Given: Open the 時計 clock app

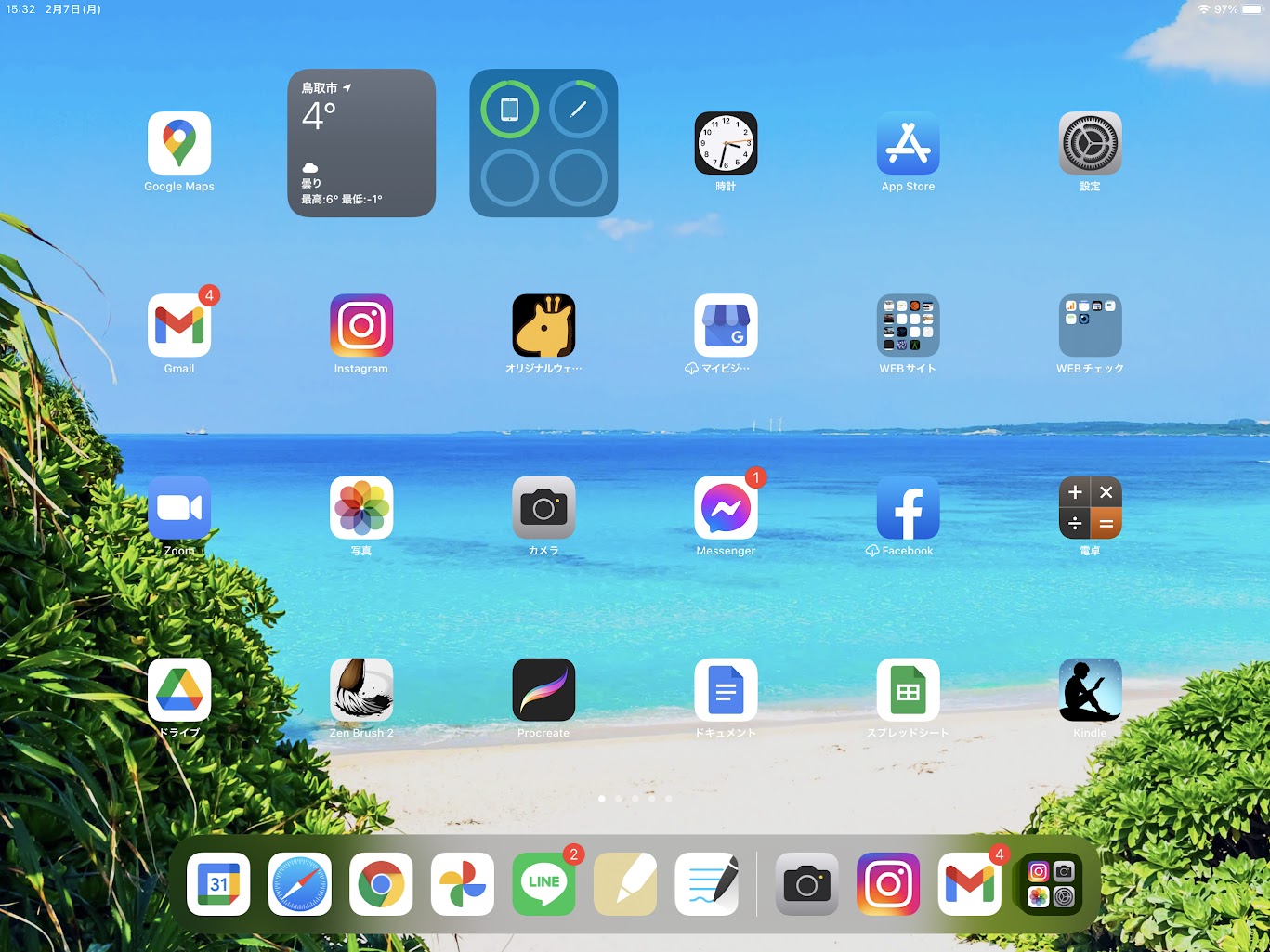Looking at the screenshot, I should point(726,143).
